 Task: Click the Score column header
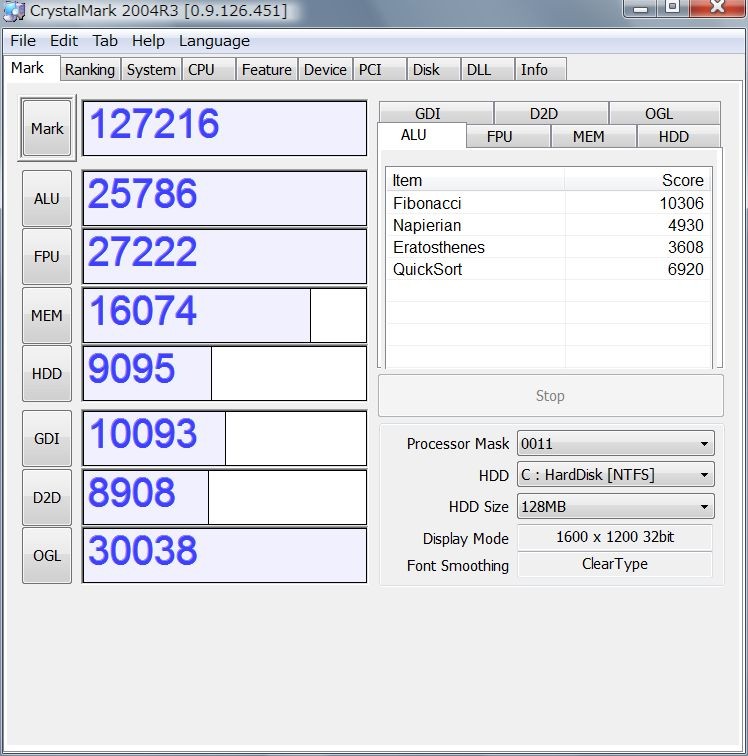(x=638, y=180)
